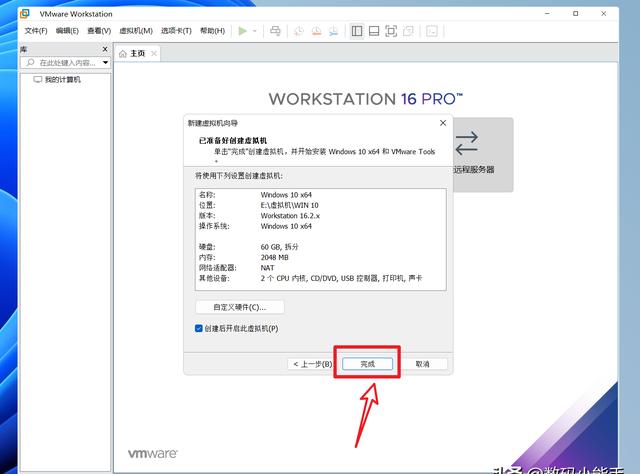Click the NAT network adapter value
Screen dimensions: 640x474
pyautogui.click(x=267, y=268)
